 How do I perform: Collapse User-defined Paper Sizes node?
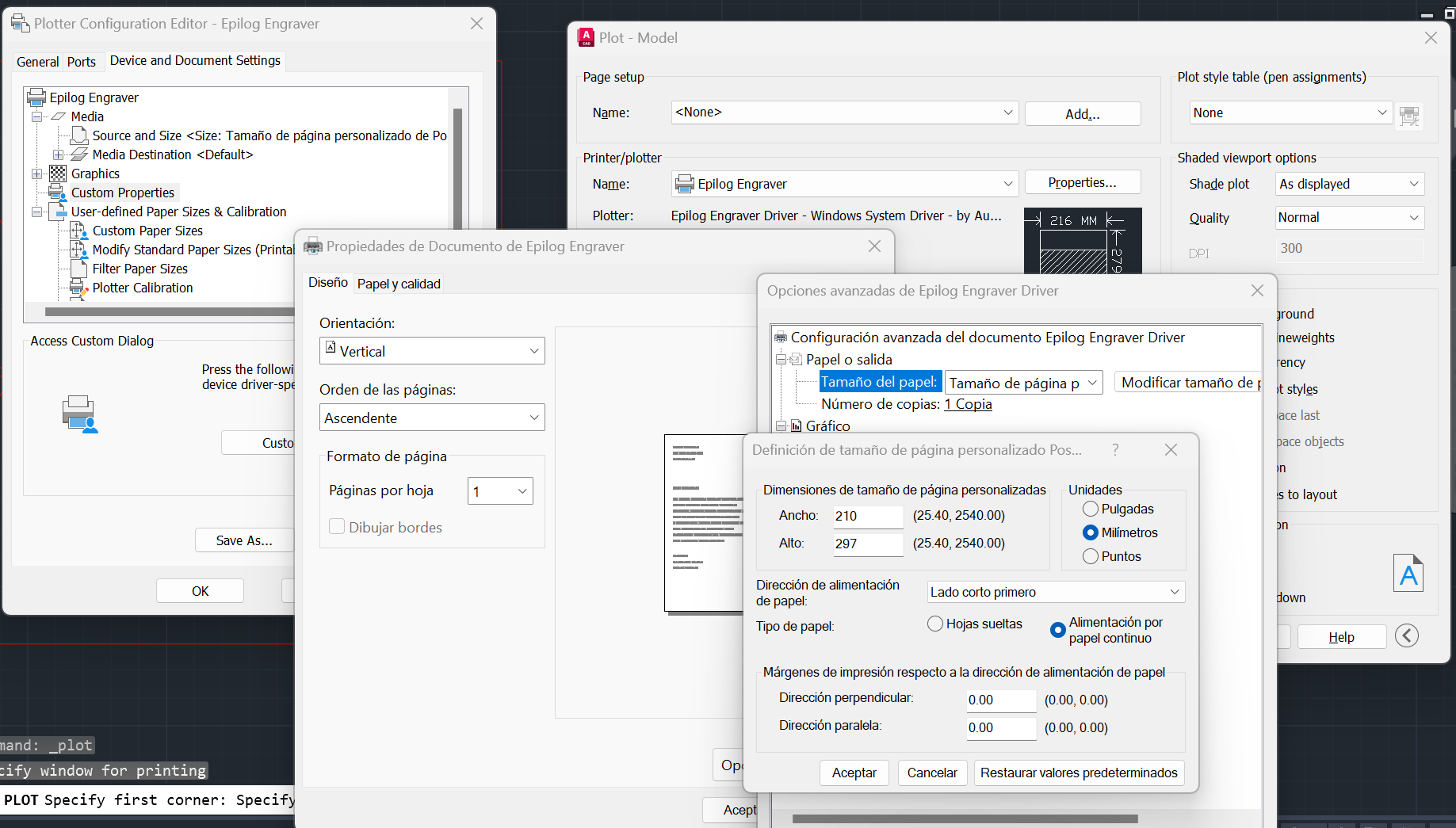point(36,212)
